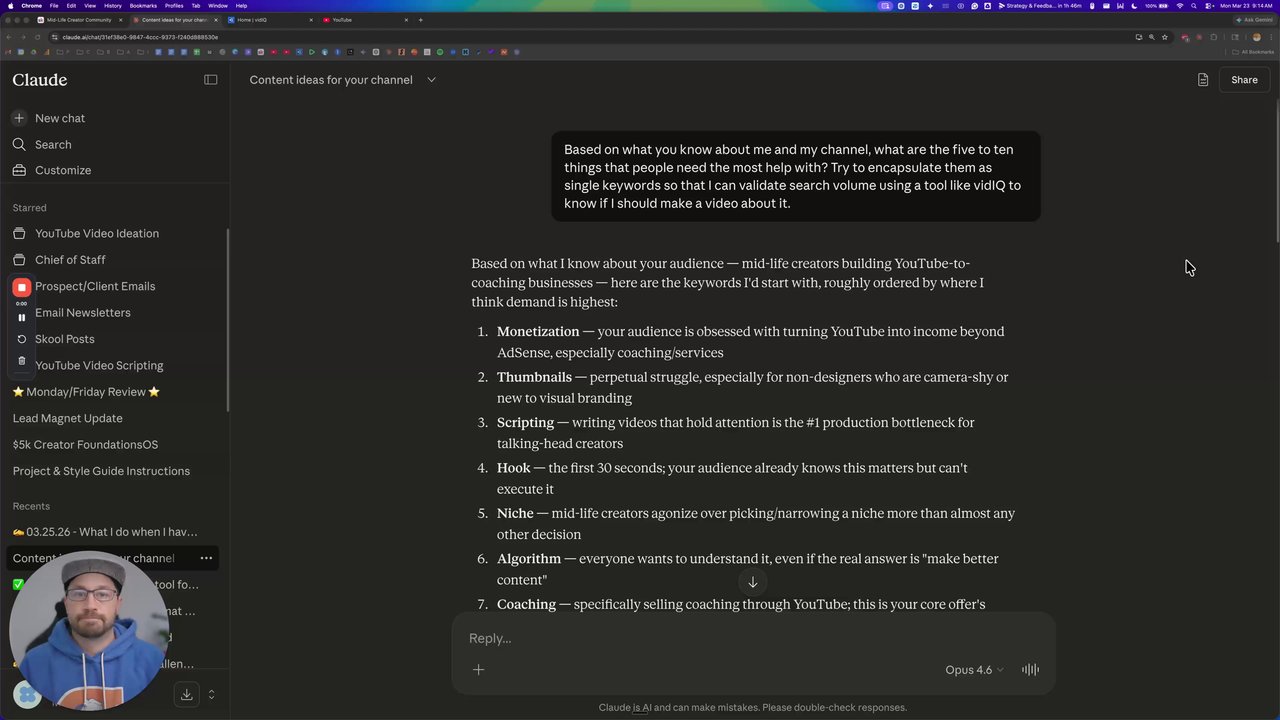
Task: Collapse the Claude sidebar panel
Action: point(210,80)
